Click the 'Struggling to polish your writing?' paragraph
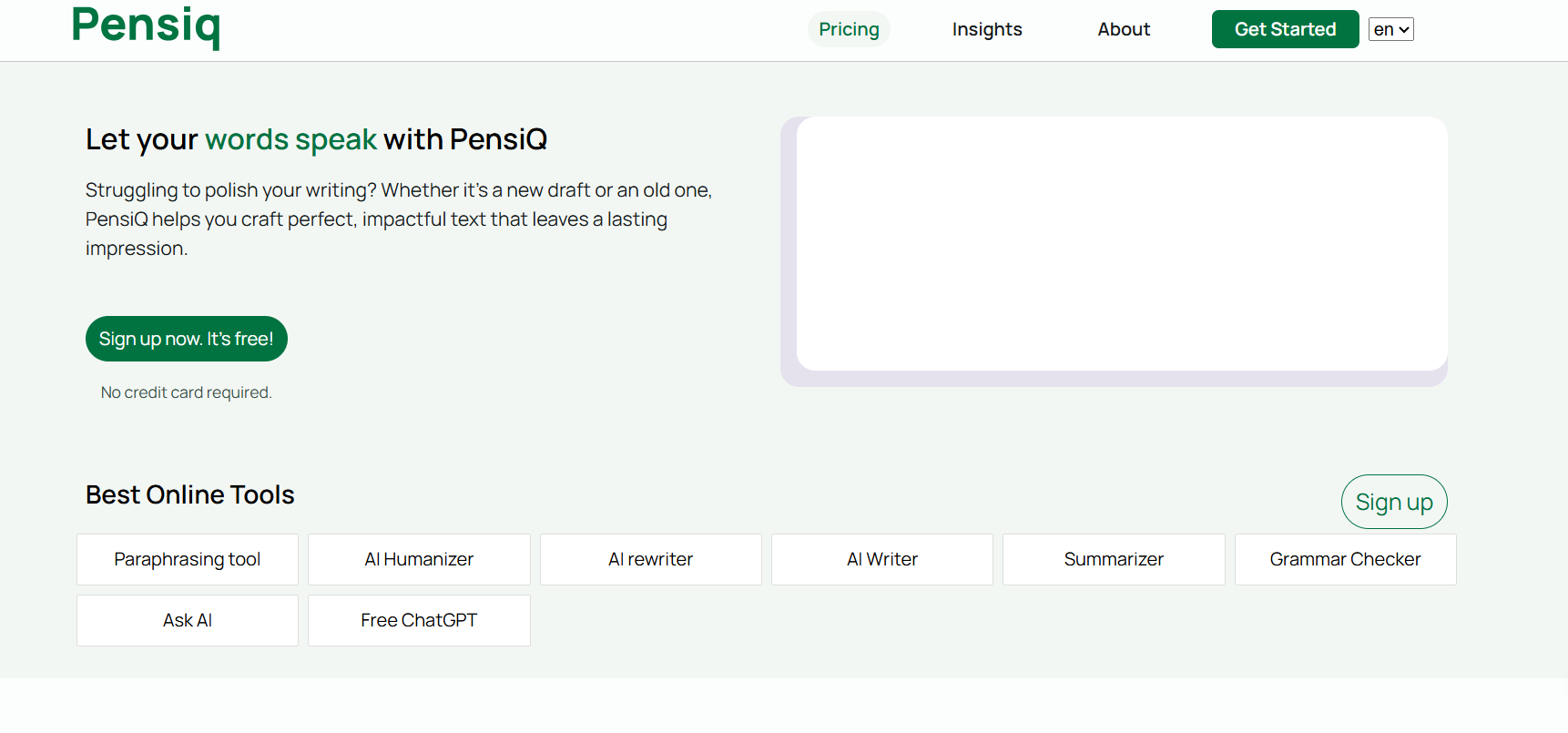Image resolution: width=1568 pixels, height=733 pixels. (x=399, y=219)
